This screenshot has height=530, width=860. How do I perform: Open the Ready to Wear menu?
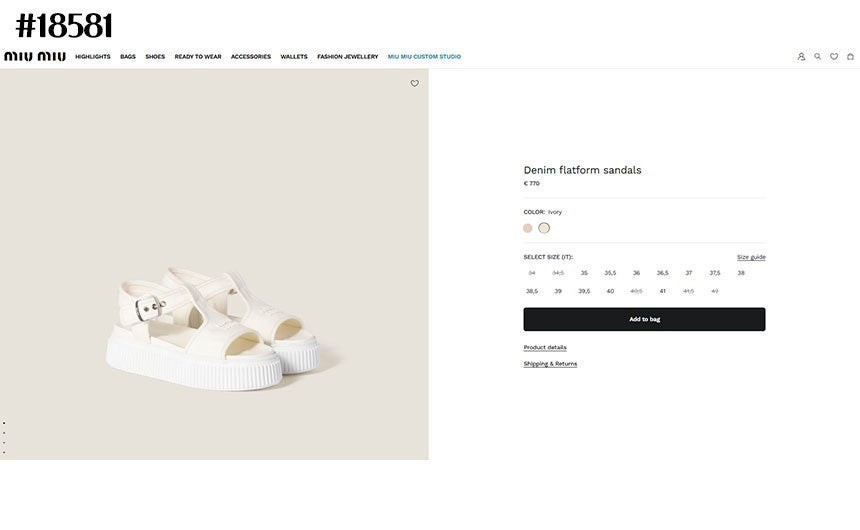pos(198,57)
